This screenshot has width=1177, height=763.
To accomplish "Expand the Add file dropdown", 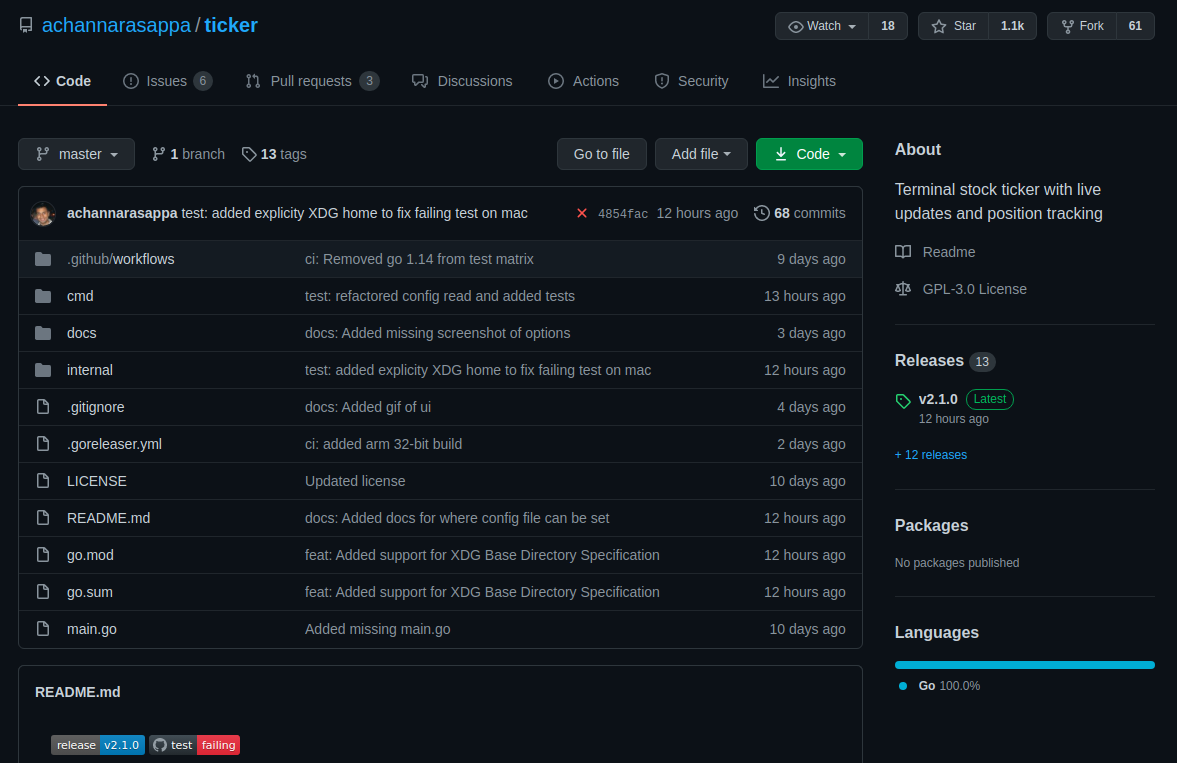I will pyautogui.click(x=701, y=154).
